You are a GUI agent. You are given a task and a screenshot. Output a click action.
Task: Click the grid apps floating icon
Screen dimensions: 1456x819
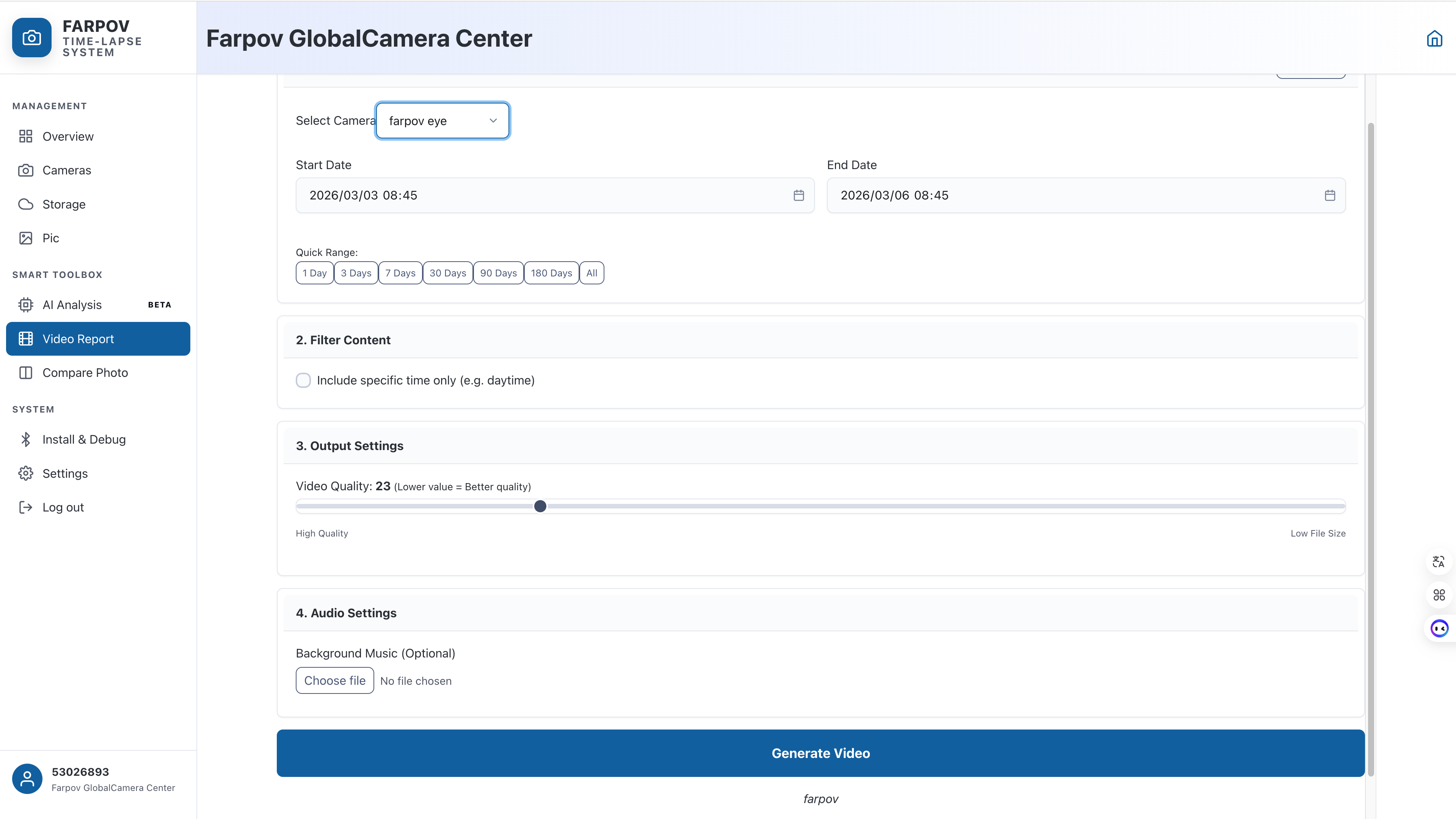[x=1439, y=595]
